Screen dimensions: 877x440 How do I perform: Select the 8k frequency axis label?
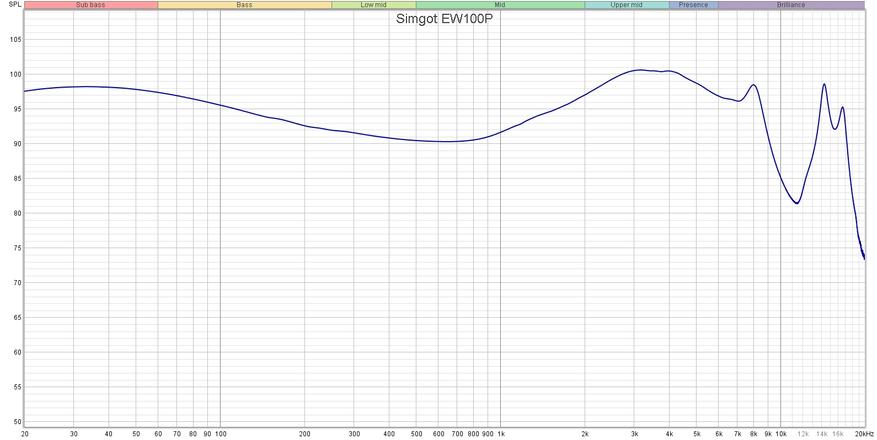point(753,434)
